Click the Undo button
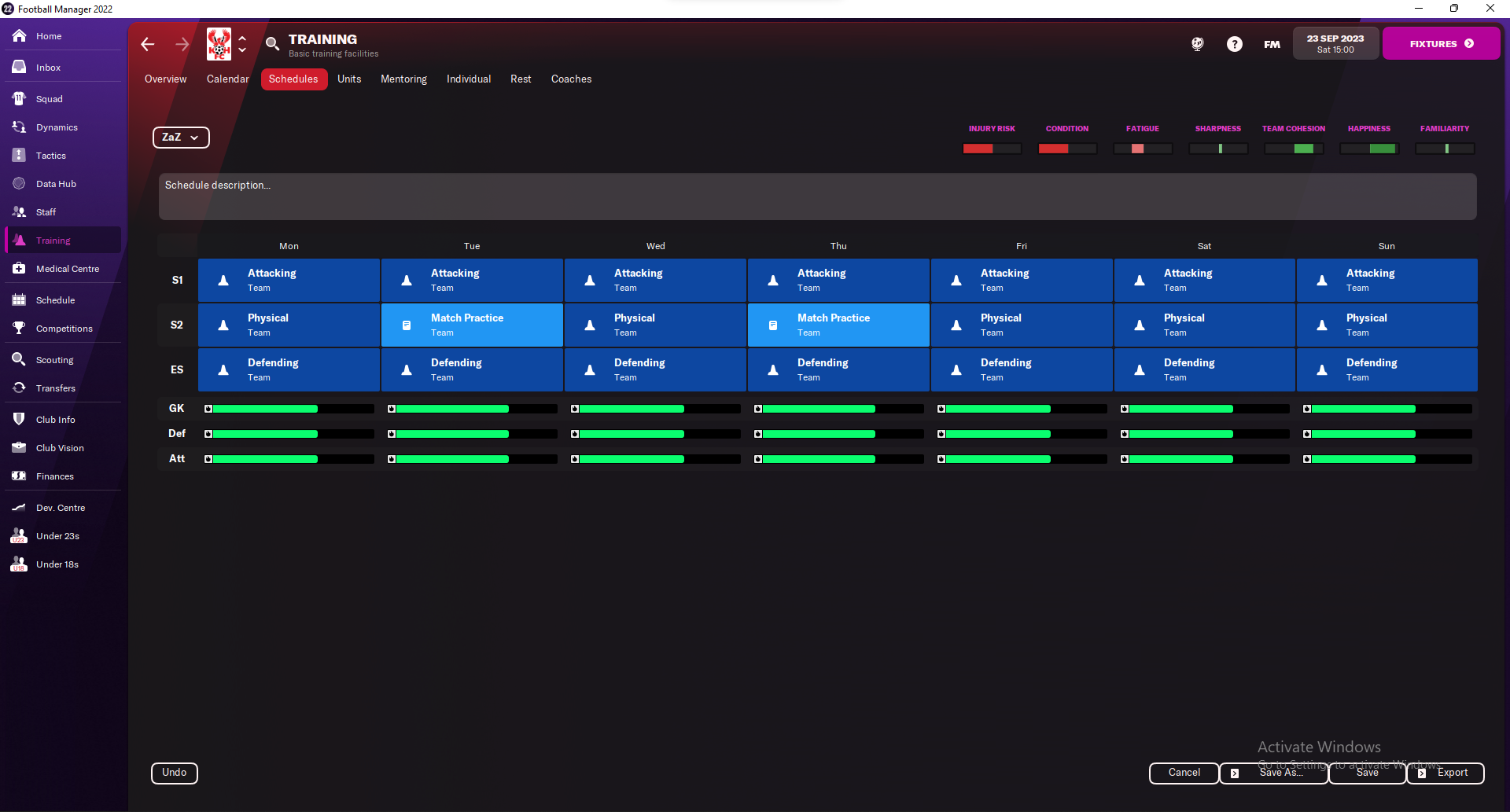Screen dimensions: 1510x812 tap(175, 773)
